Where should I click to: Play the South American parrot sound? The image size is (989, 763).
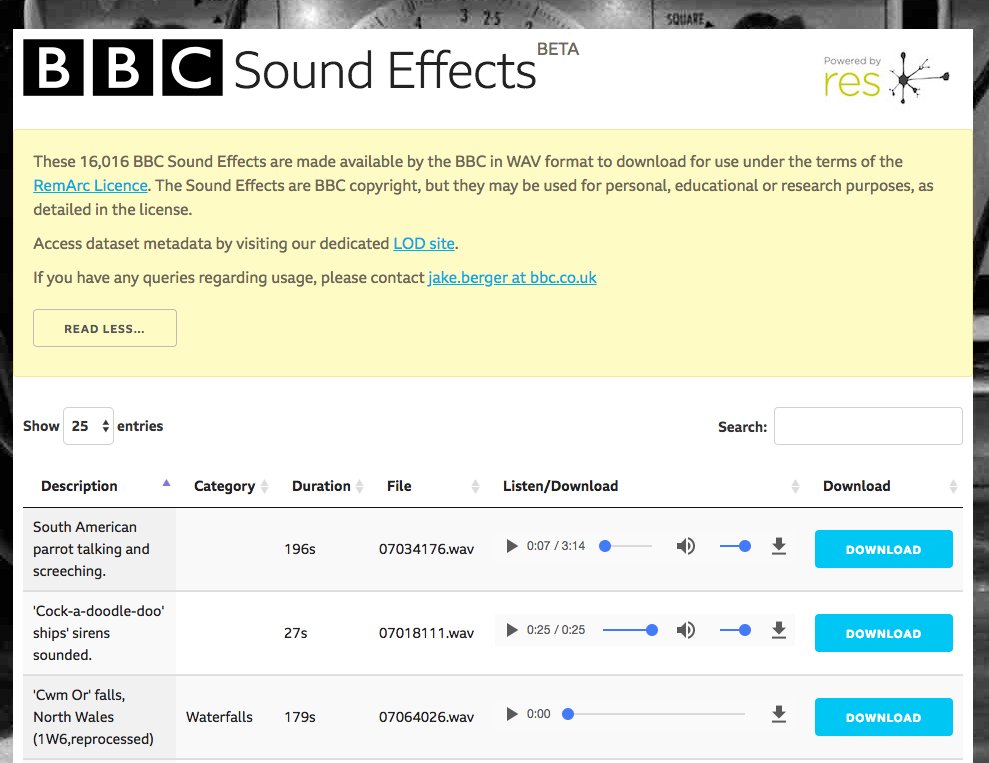click(512, 546)
